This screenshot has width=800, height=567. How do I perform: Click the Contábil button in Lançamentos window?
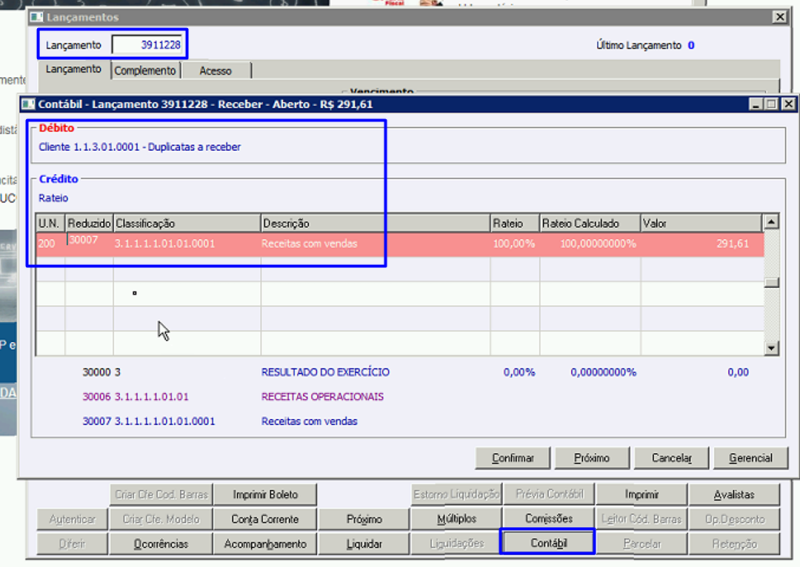coord(548,543)
